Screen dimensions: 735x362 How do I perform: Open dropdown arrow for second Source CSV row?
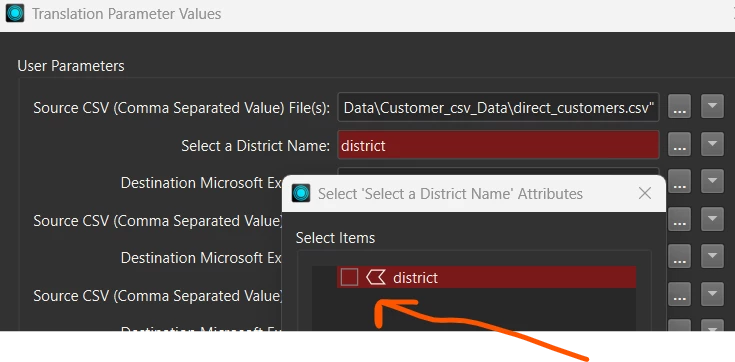pyautogui.click(x=712, y=219)
